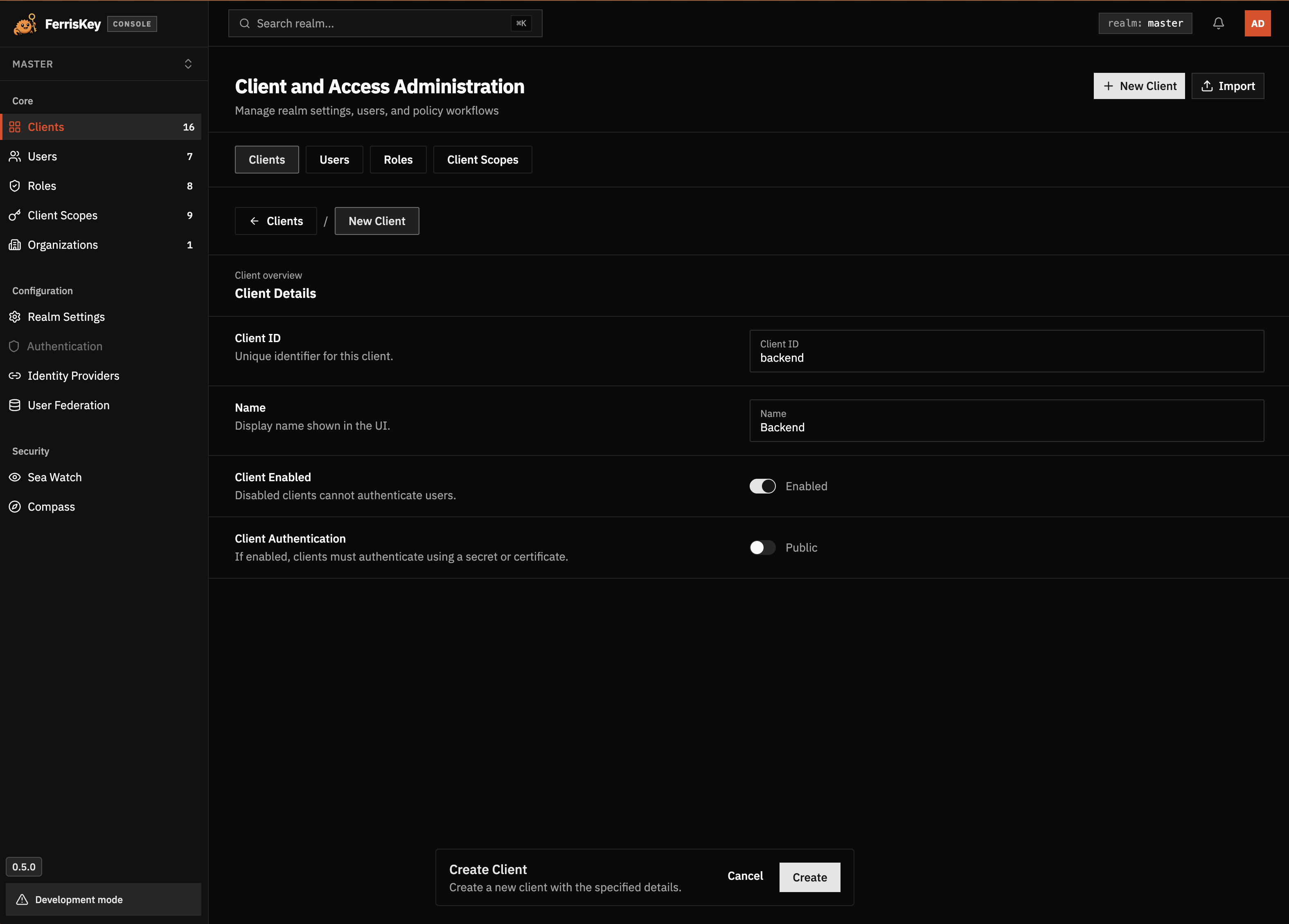This screenshot has width=1289, height=924.
Task: Toggle the Client Enabled switch
Action: coord(762,487)
